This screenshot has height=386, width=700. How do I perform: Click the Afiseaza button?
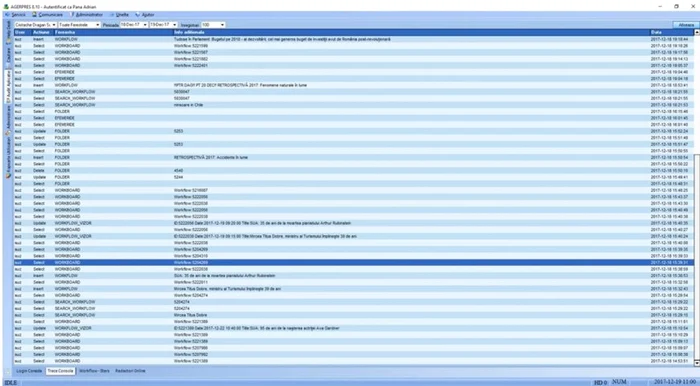pos(686,25)
